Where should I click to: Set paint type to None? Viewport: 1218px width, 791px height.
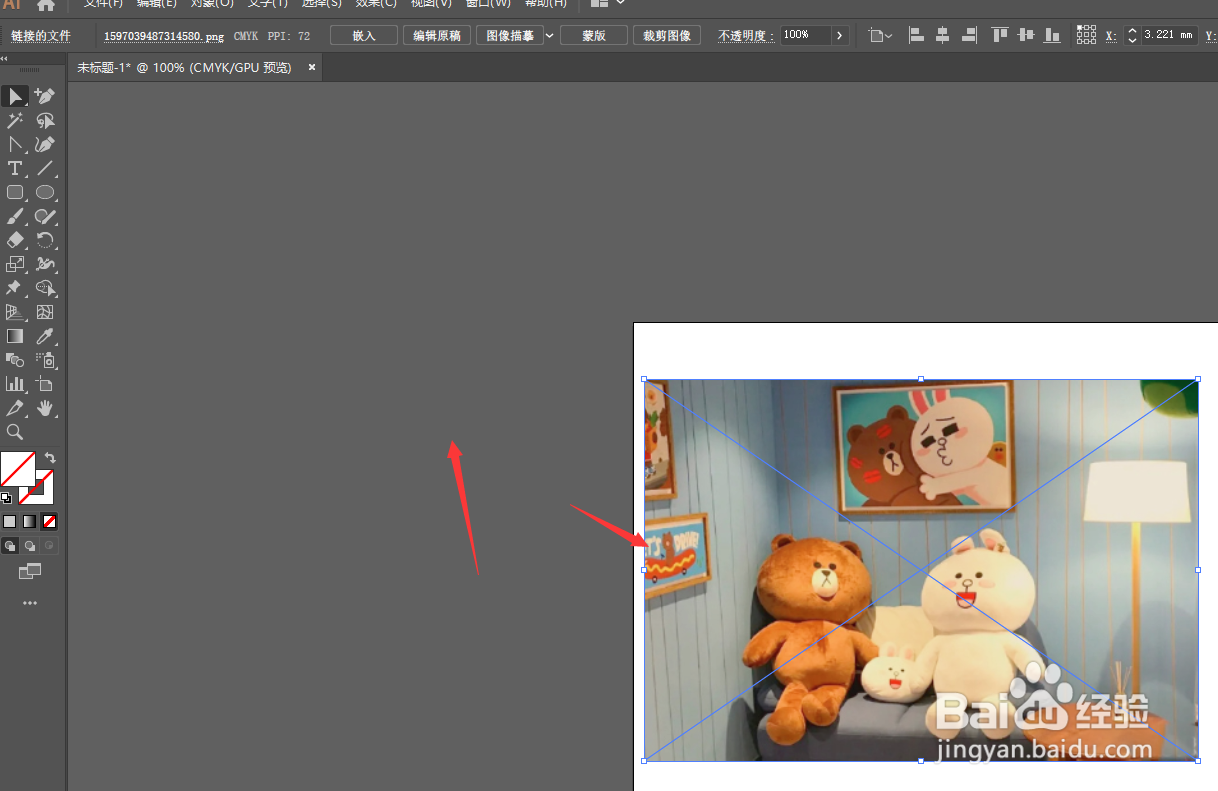(x=49, y=521)
